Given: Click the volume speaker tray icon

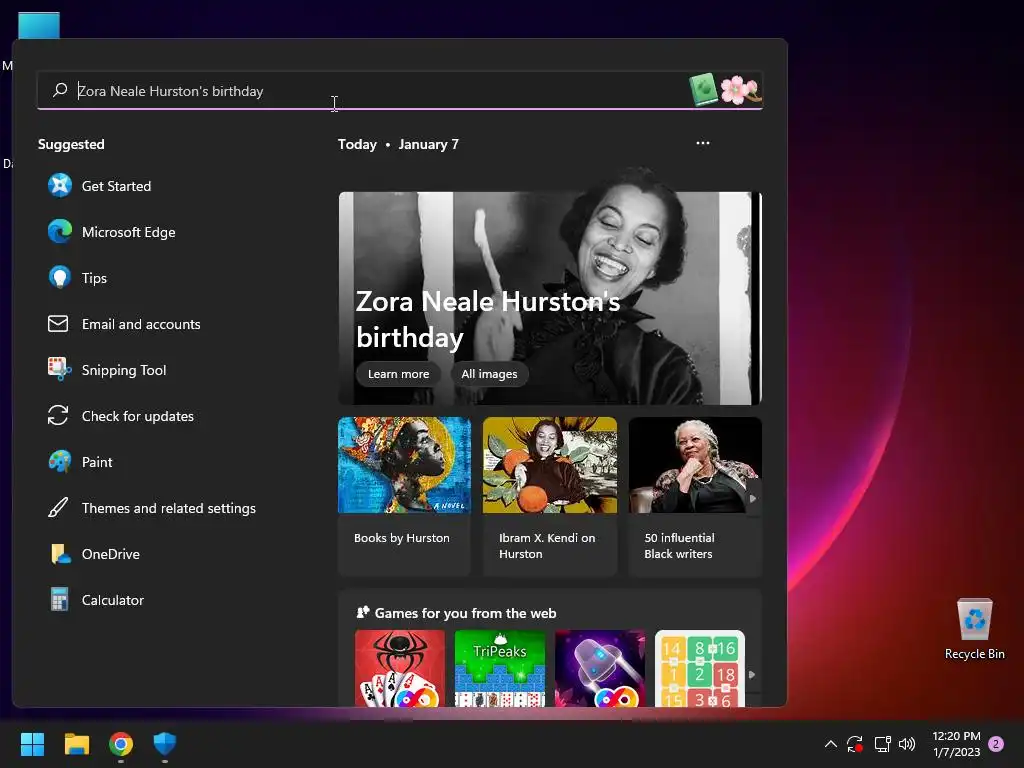Looking at the screenshot, I should click(907, 744).
